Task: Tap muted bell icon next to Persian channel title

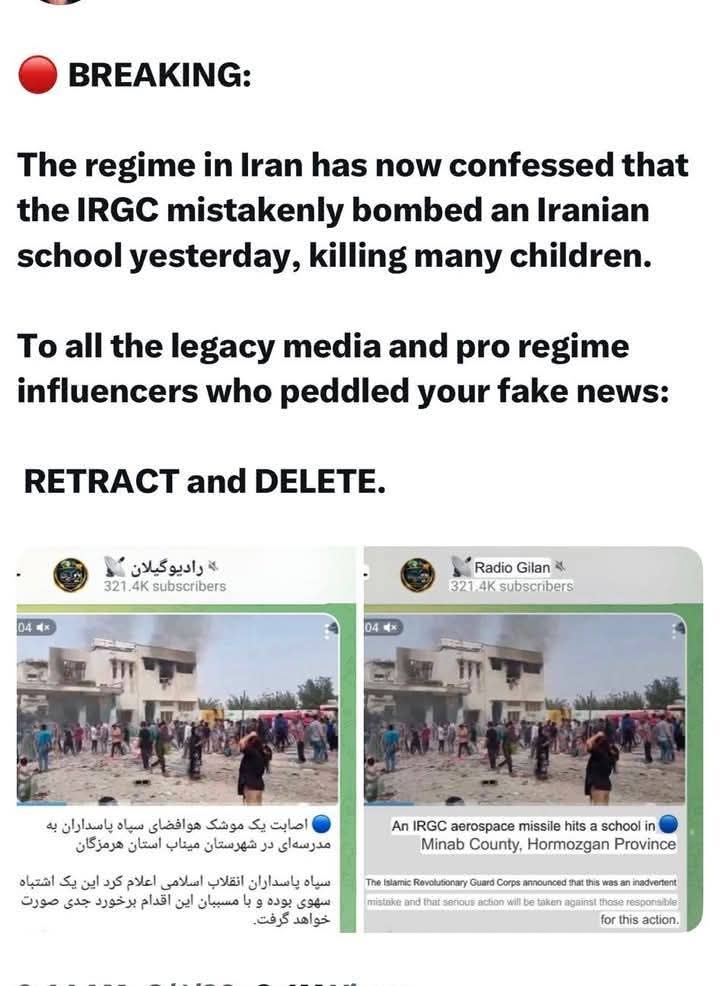Action: click(213, 567)
